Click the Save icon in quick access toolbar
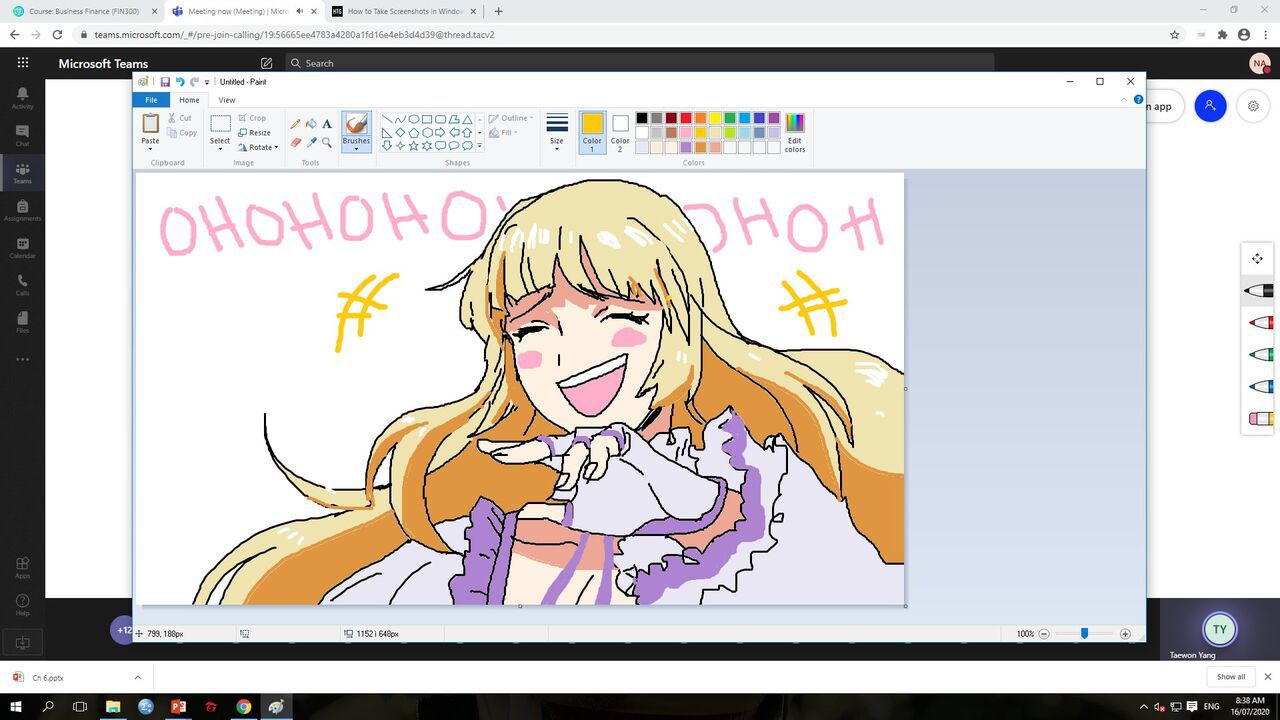 tap(165, 82)
